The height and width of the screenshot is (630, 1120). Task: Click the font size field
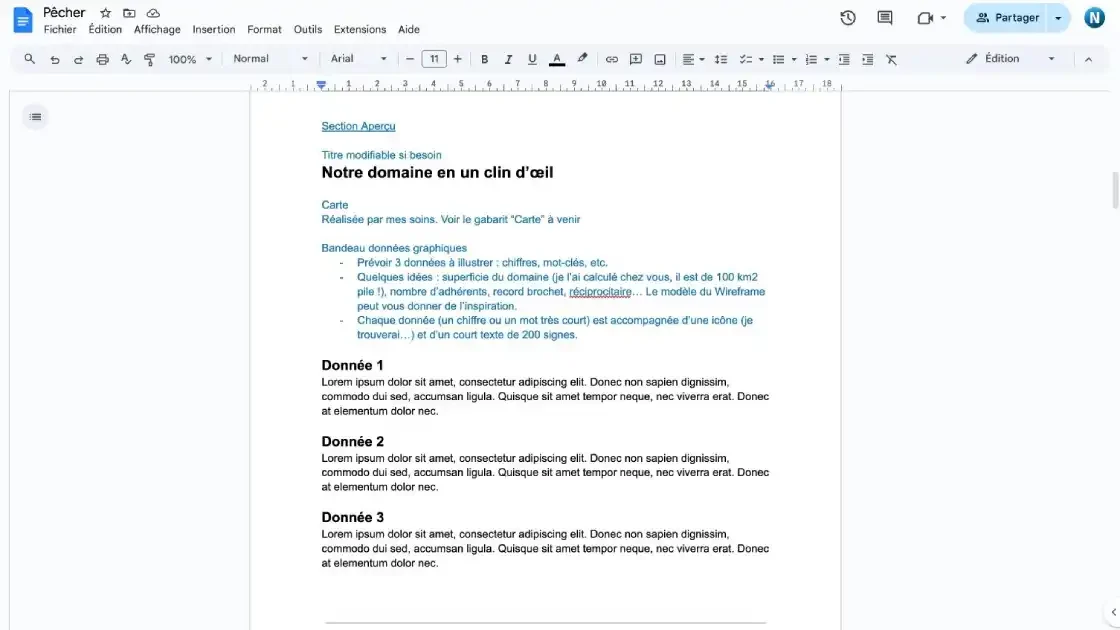(434, 59)
